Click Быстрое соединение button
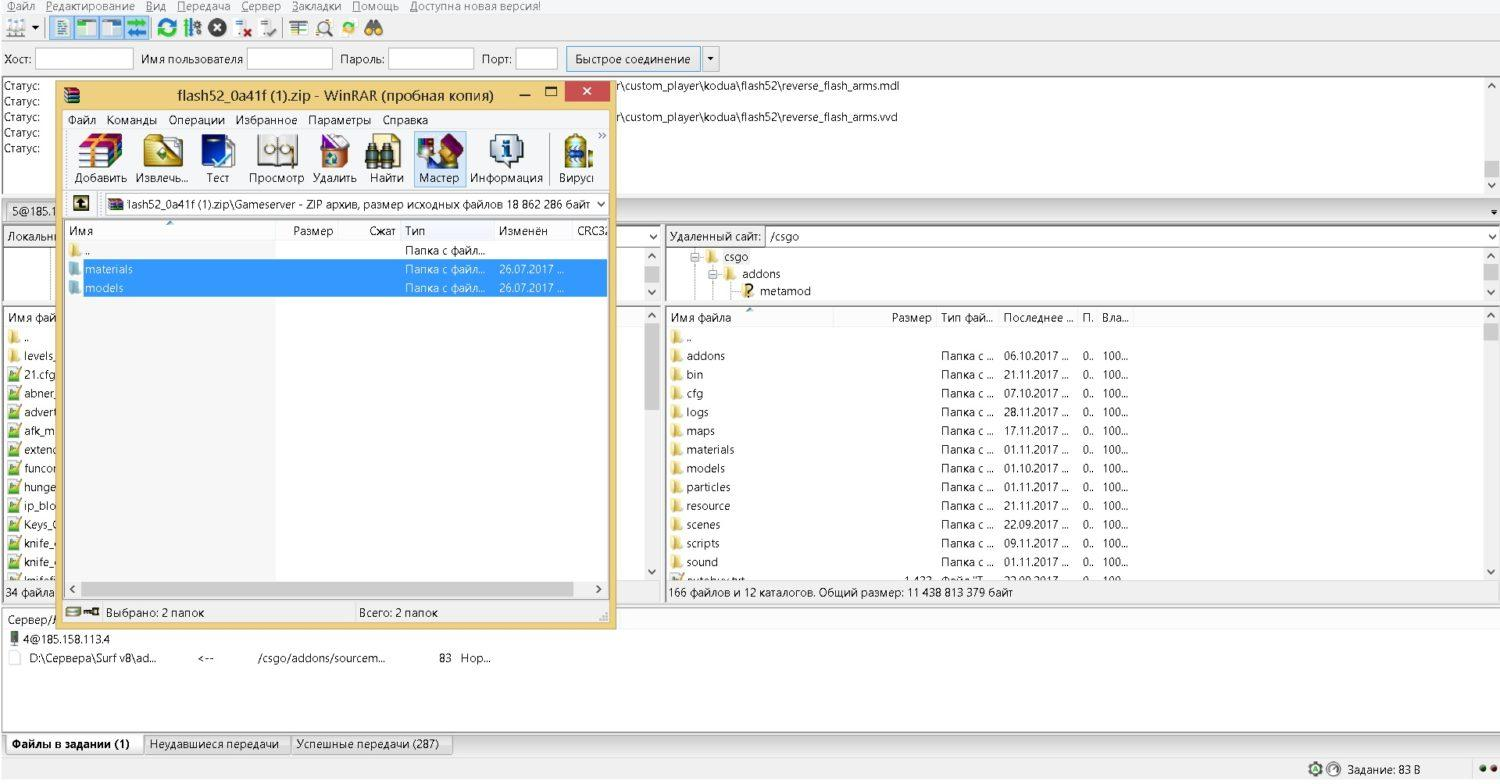 pyautogui.click(x=633, y=59)
